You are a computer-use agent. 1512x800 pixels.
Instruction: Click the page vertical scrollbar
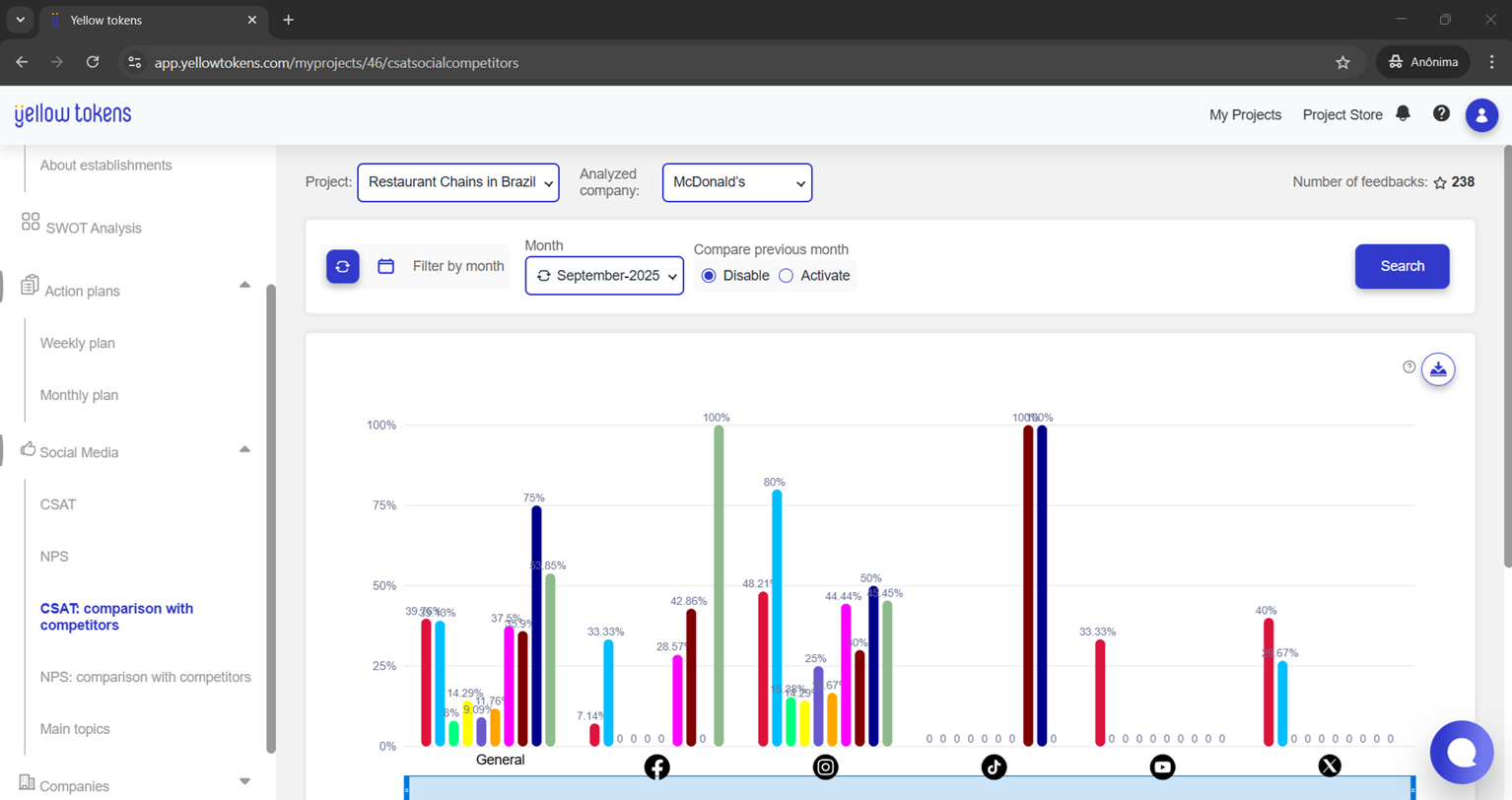pyautogui.click(x=1506, y=357)
